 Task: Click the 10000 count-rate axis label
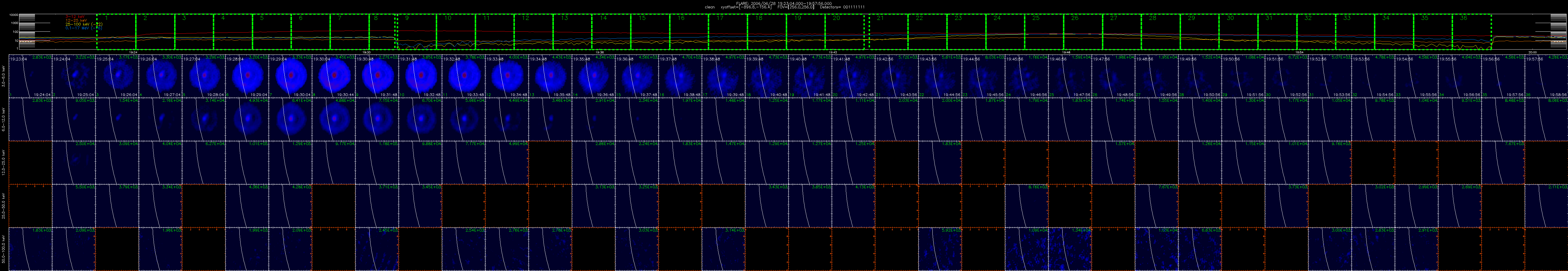click(x=13, y=15)
